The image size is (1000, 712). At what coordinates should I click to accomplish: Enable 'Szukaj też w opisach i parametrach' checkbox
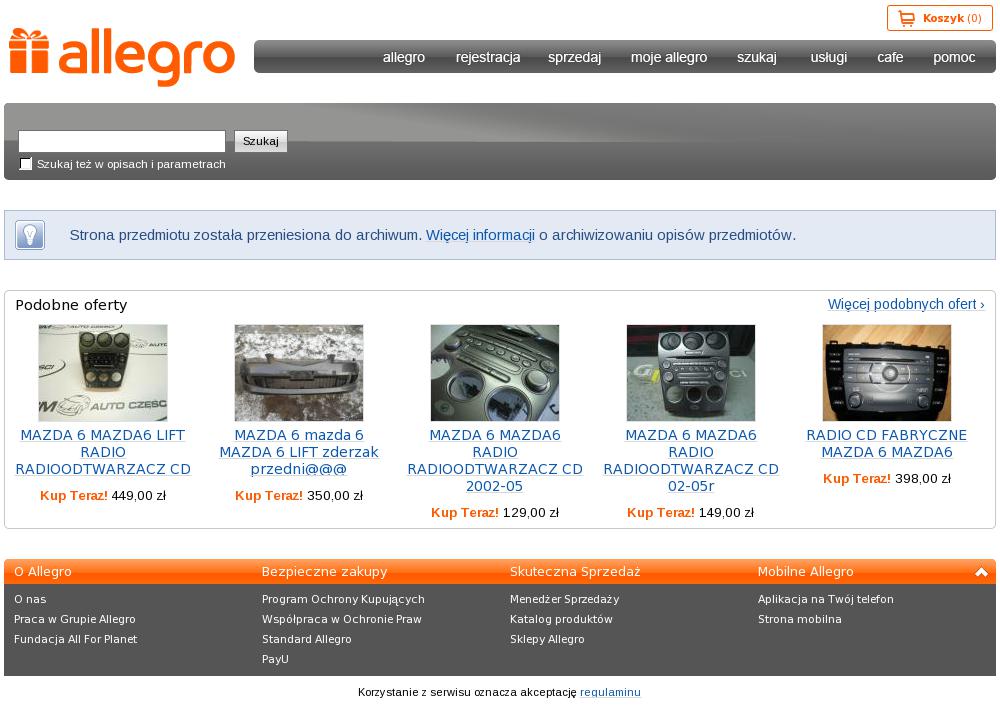point(26,164)
